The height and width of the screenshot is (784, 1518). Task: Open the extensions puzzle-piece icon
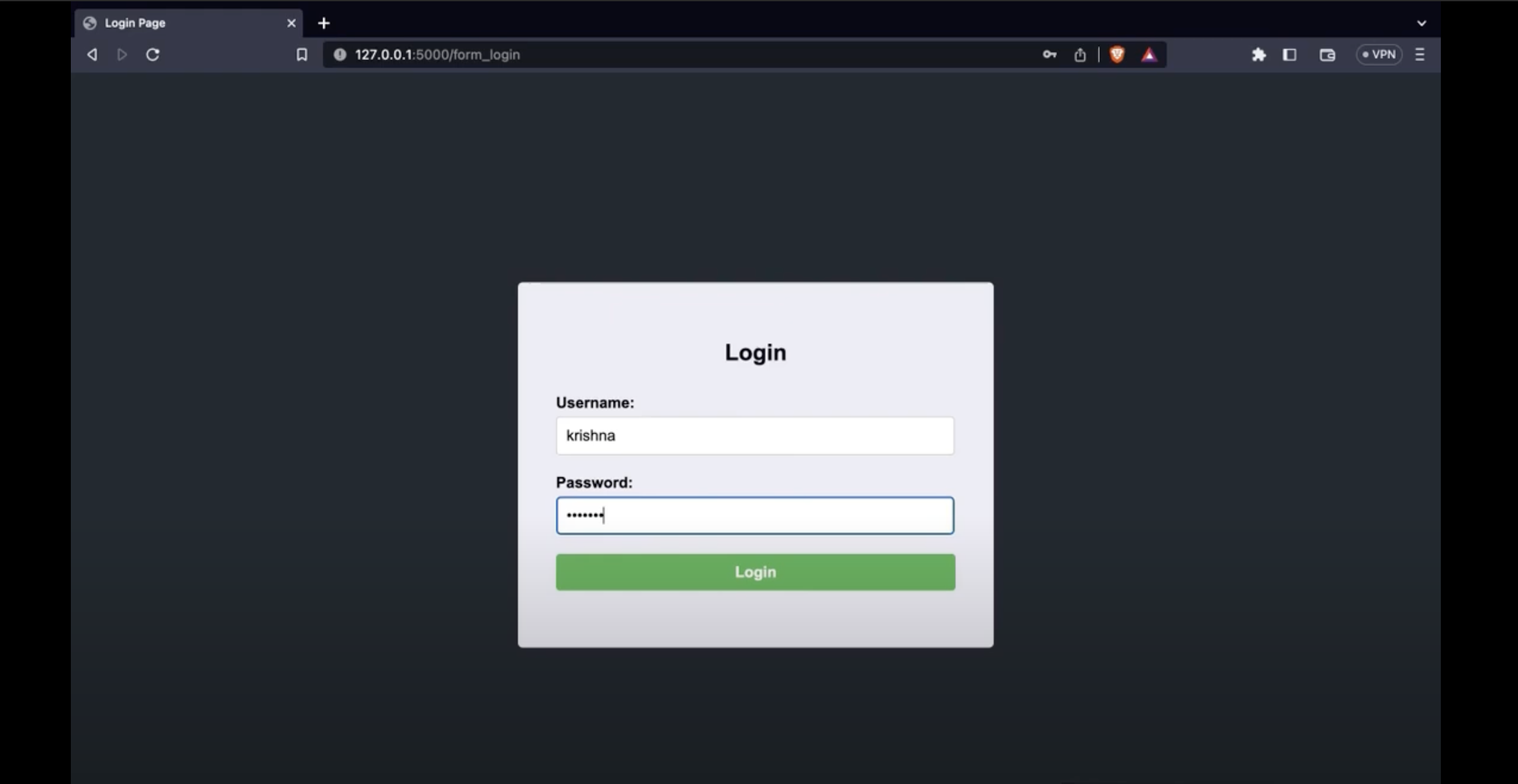point(1259,55)
